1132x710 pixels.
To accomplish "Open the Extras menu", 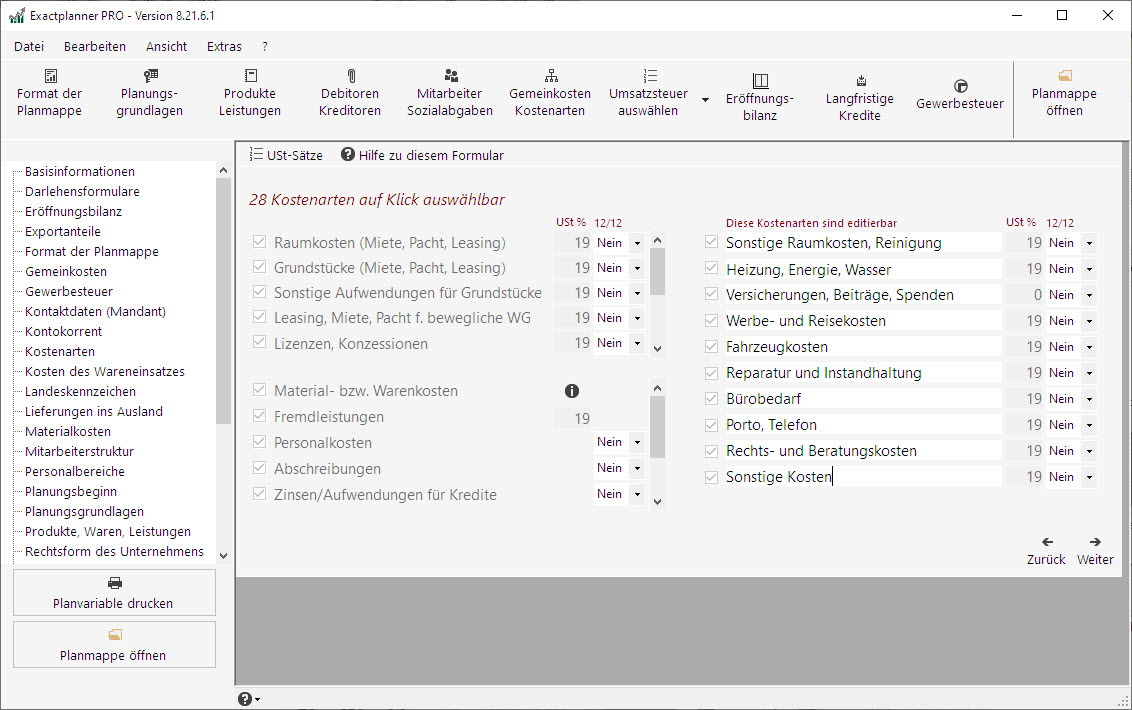I will (224, 46).
